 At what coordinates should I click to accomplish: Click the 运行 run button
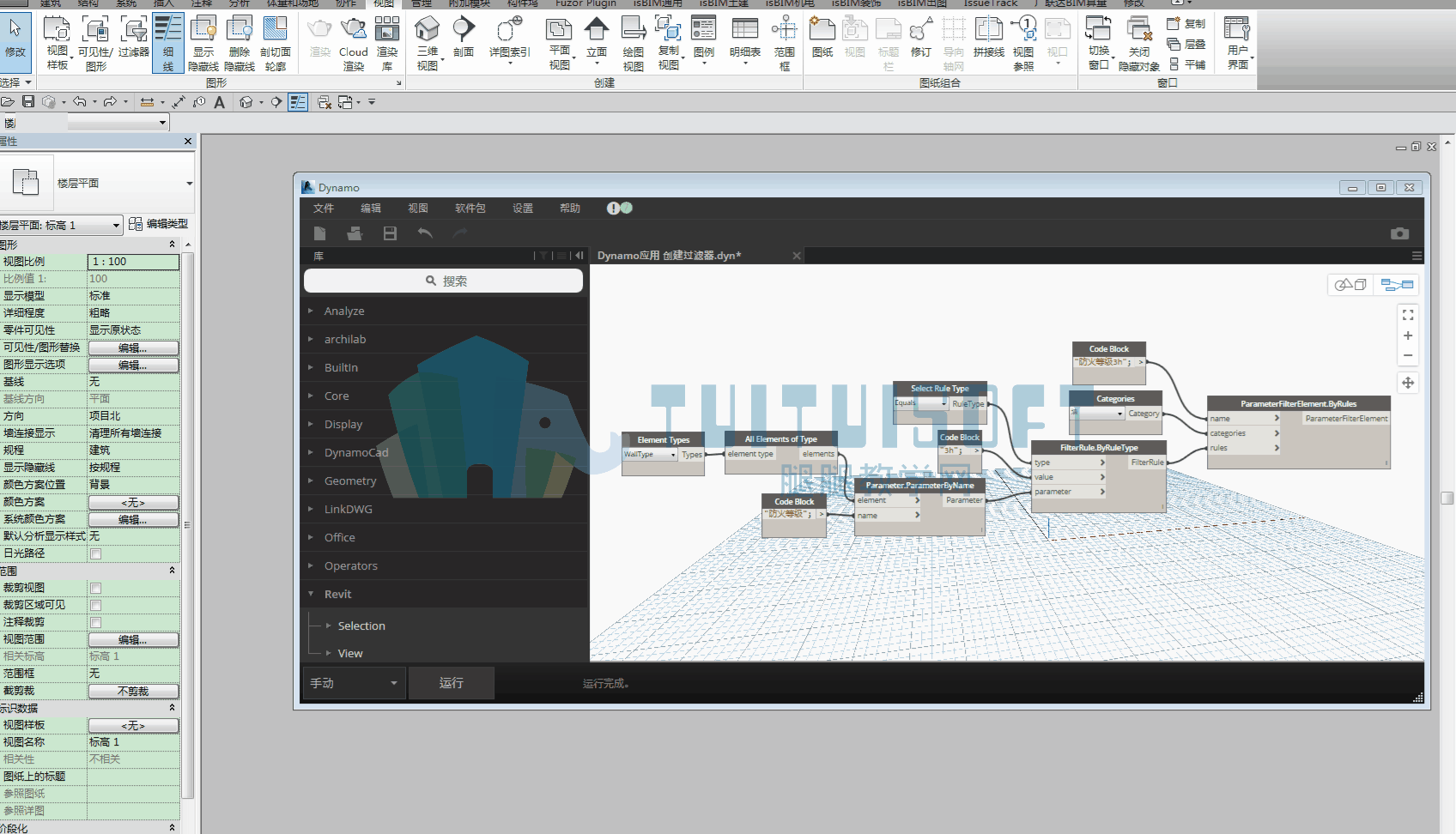452,683
